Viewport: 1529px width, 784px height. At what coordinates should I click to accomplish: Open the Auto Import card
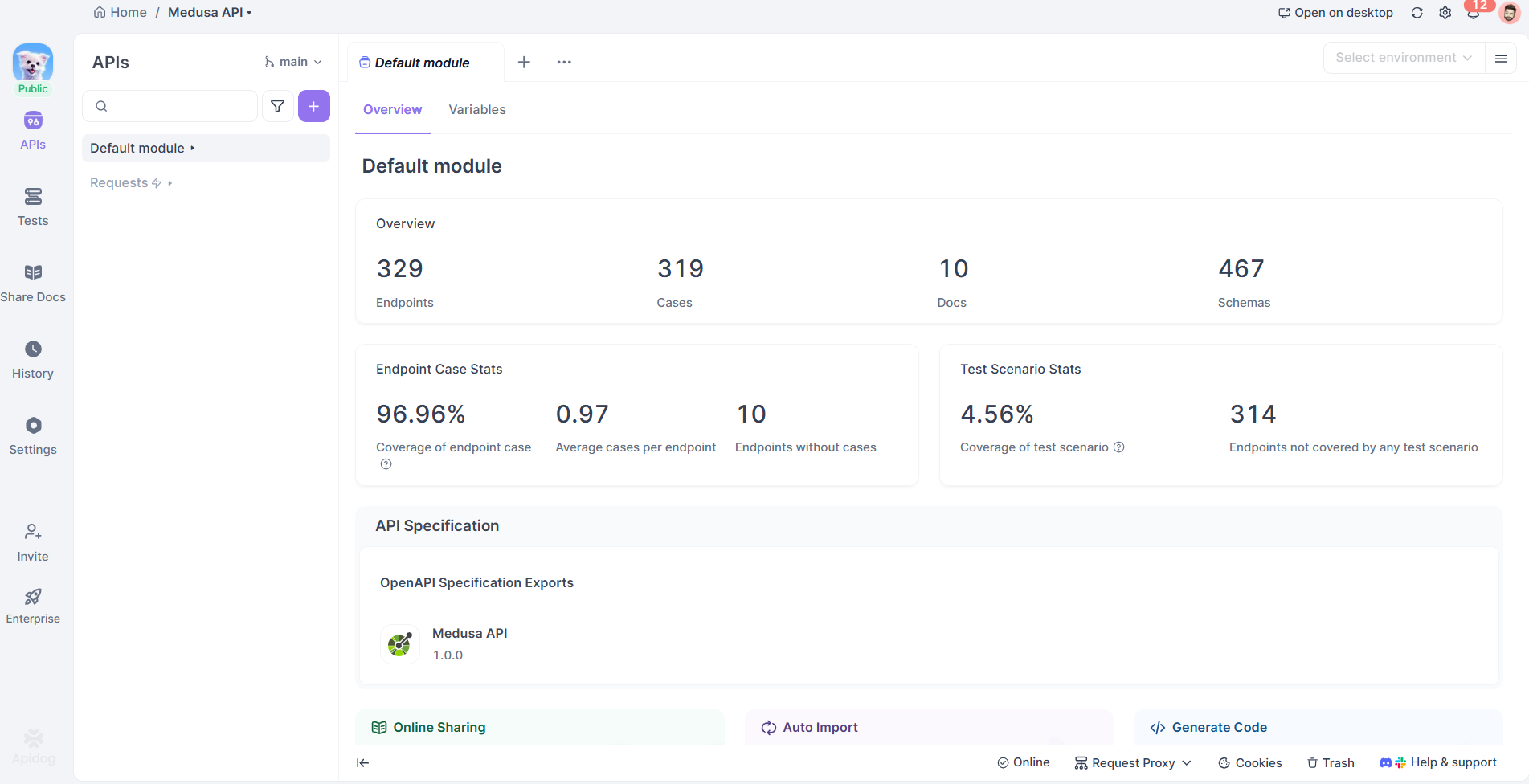(x=929, y=727)
